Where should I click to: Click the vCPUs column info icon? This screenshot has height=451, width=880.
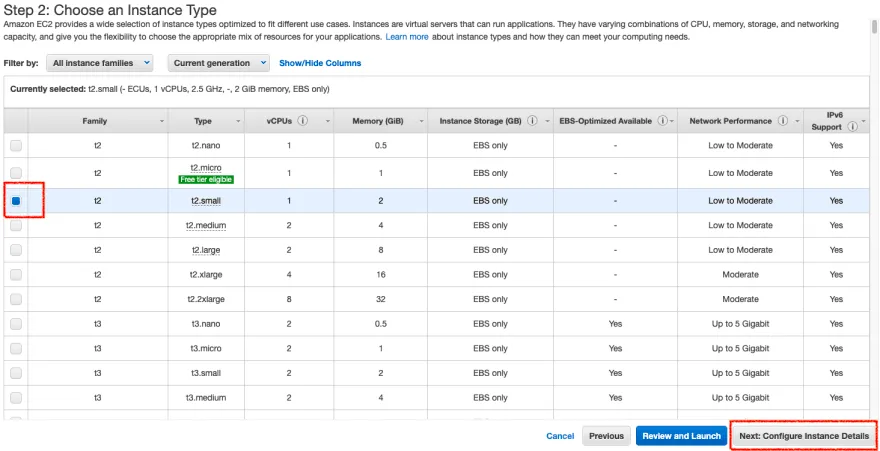tap(302, 121)
